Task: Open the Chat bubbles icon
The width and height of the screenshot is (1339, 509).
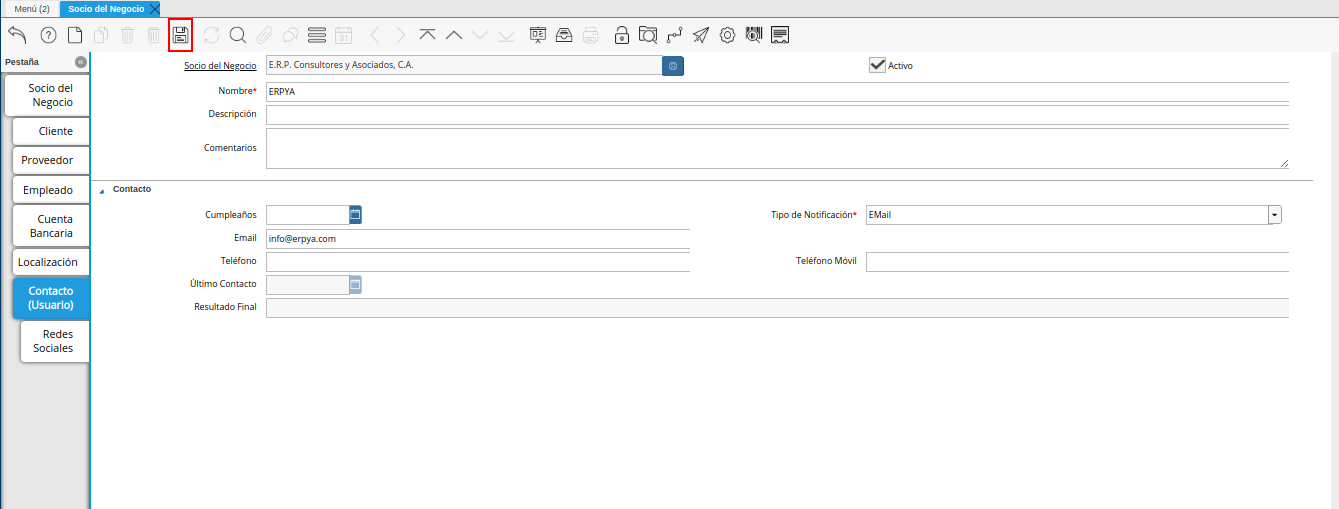Action: (x=290, y=35)
